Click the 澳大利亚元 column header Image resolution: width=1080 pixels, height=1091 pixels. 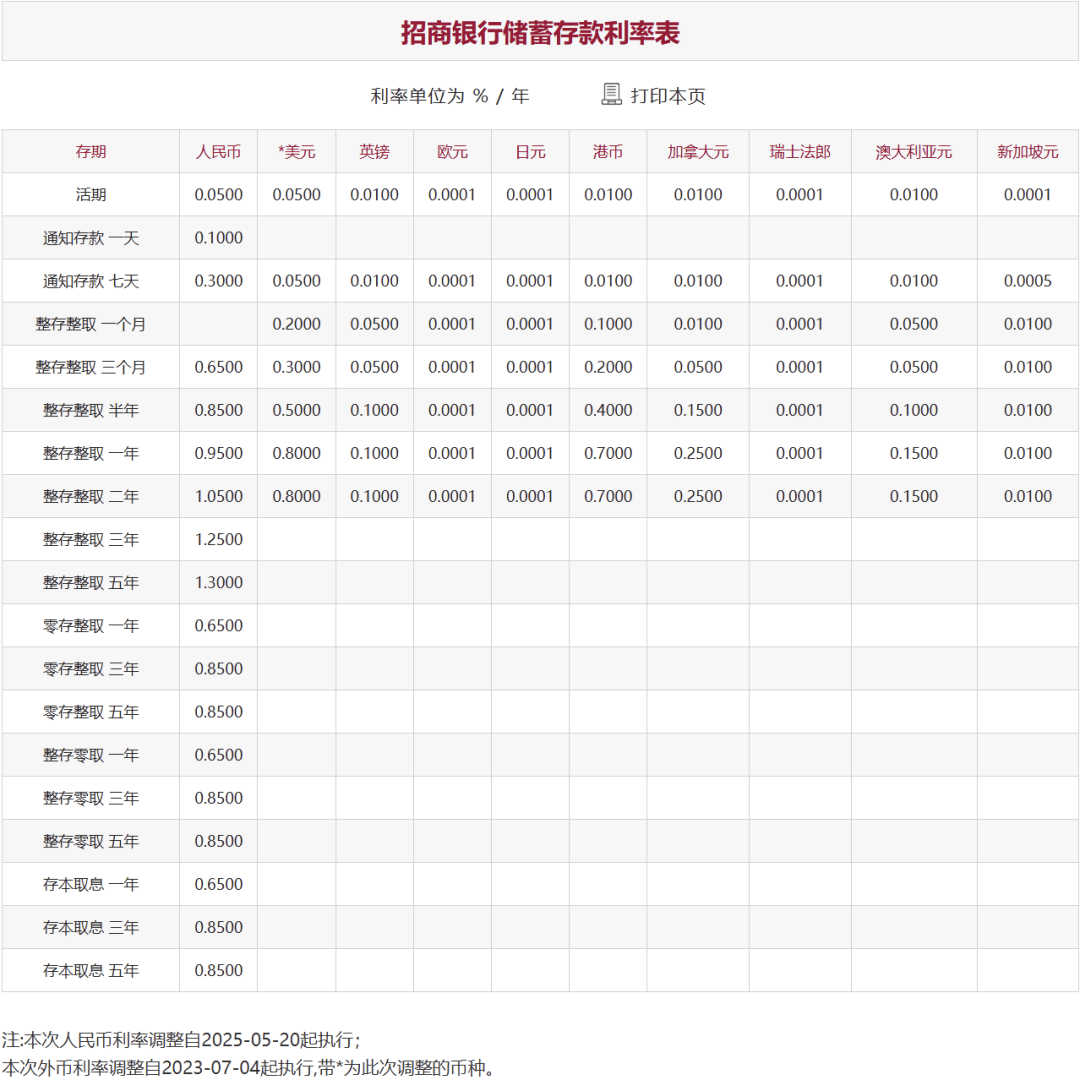914,152
